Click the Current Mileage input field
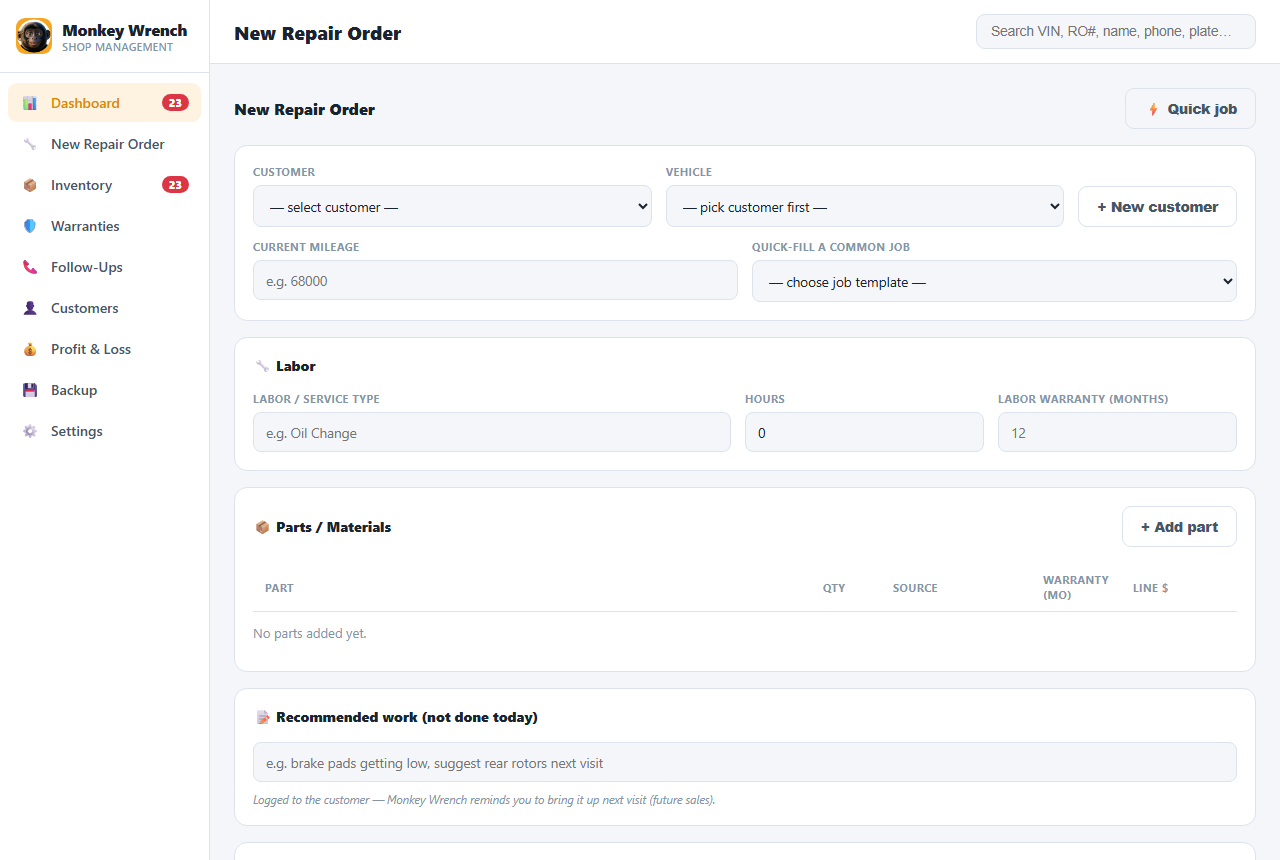This screenshot has width=1280, height=860. click(495, 281)
